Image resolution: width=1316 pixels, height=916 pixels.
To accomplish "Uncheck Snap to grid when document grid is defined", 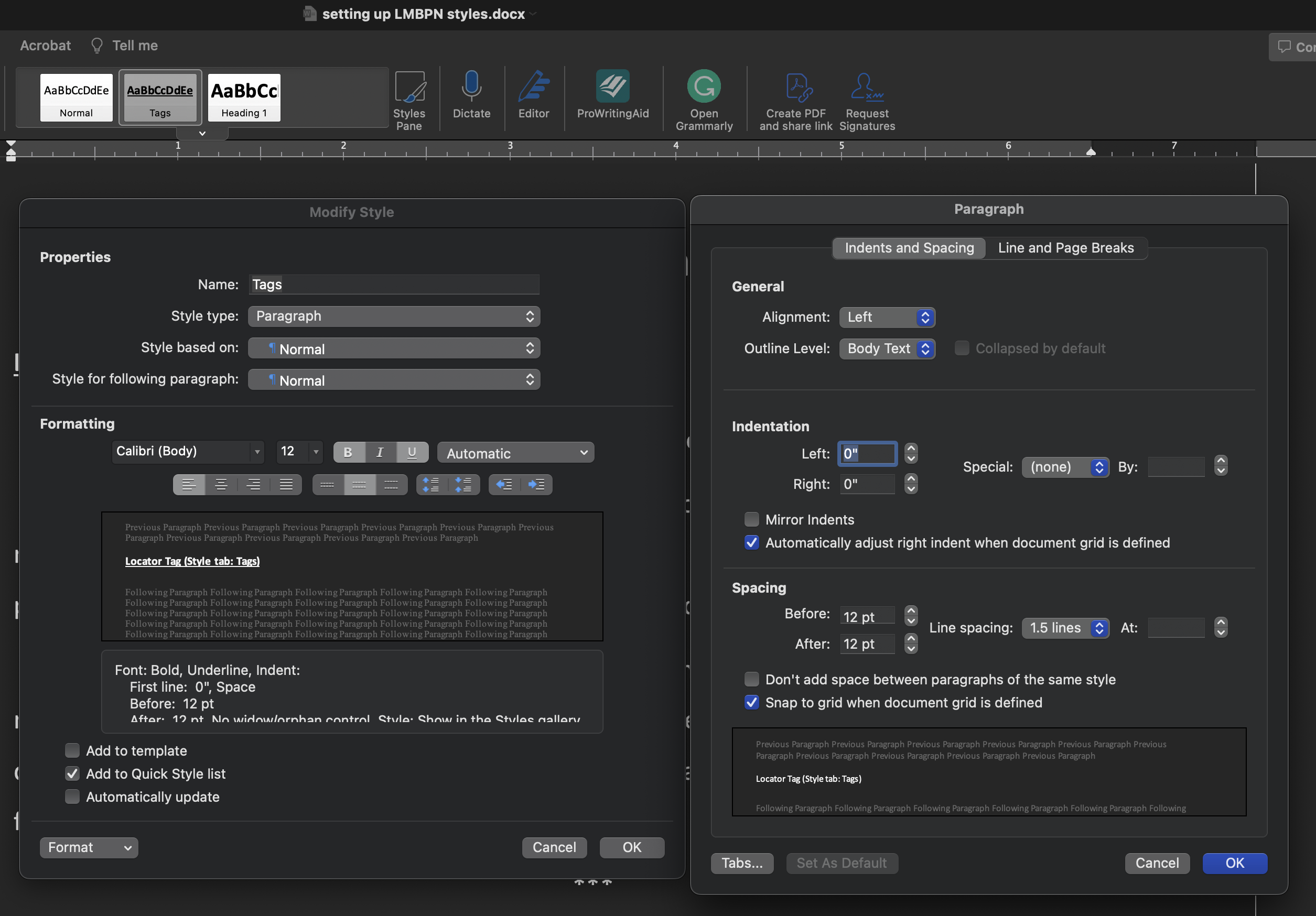I will point(751,702).
